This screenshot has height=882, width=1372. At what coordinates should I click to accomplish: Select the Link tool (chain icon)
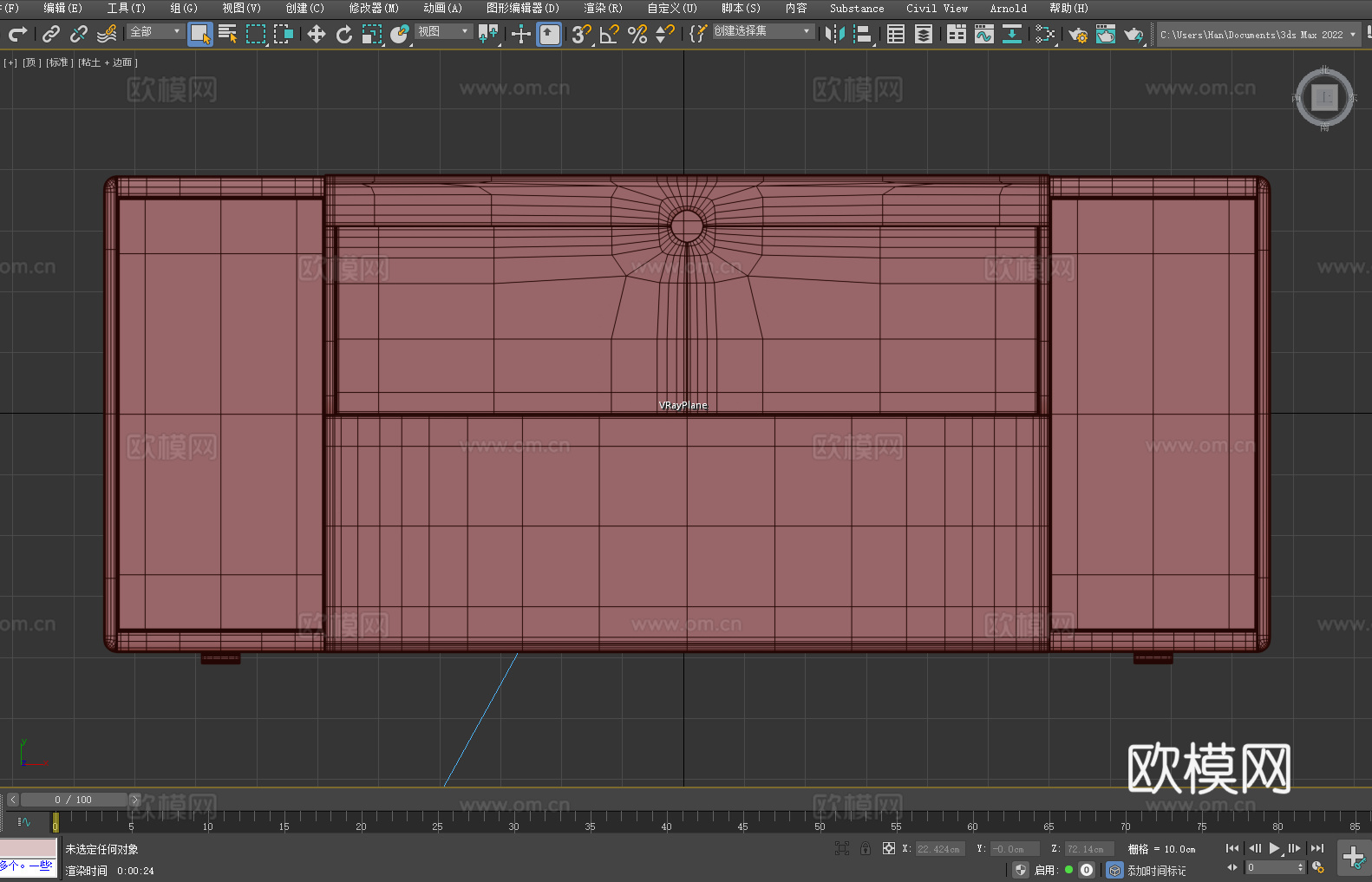[x=51, y=34]
